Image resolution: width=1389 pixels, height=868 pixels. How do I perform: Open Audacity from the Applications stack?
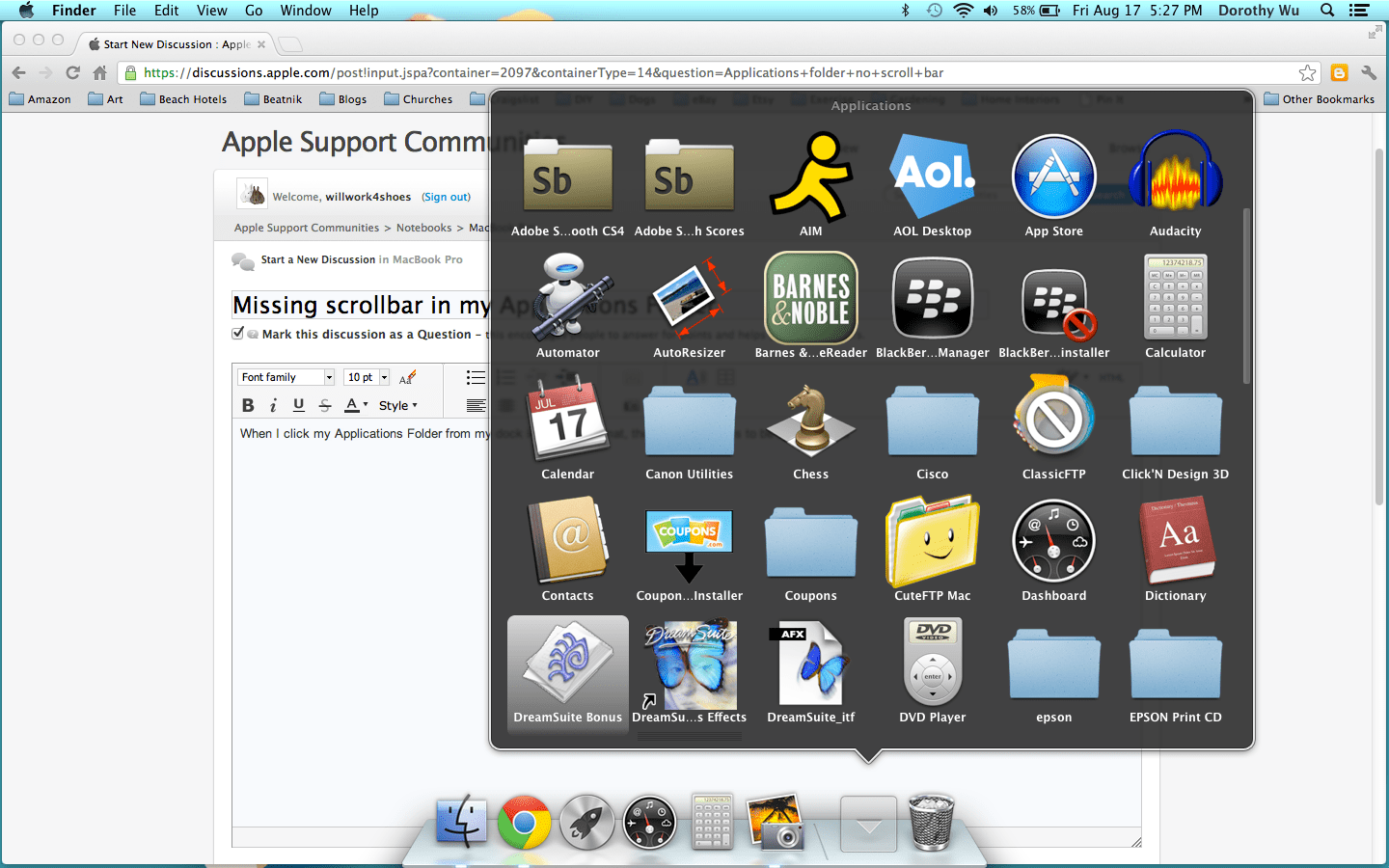[1175, 176]
